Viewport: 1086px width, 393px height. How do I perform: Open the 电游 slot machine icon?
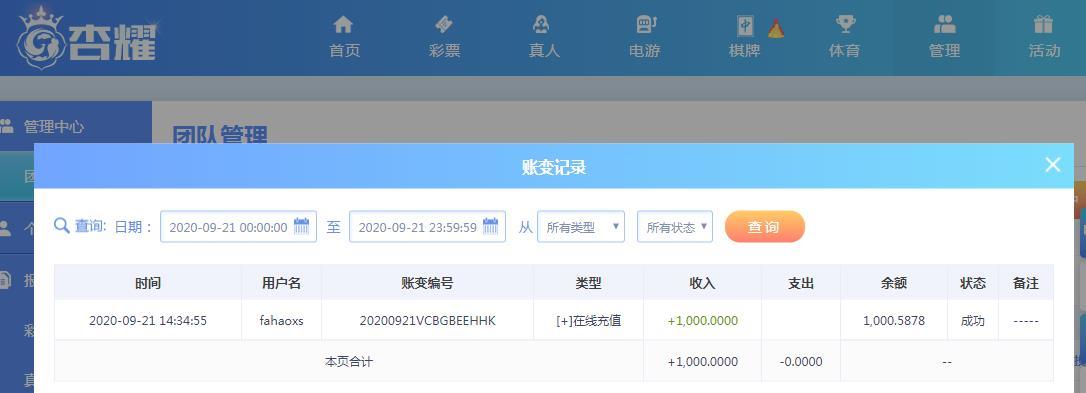pos(645,25)
